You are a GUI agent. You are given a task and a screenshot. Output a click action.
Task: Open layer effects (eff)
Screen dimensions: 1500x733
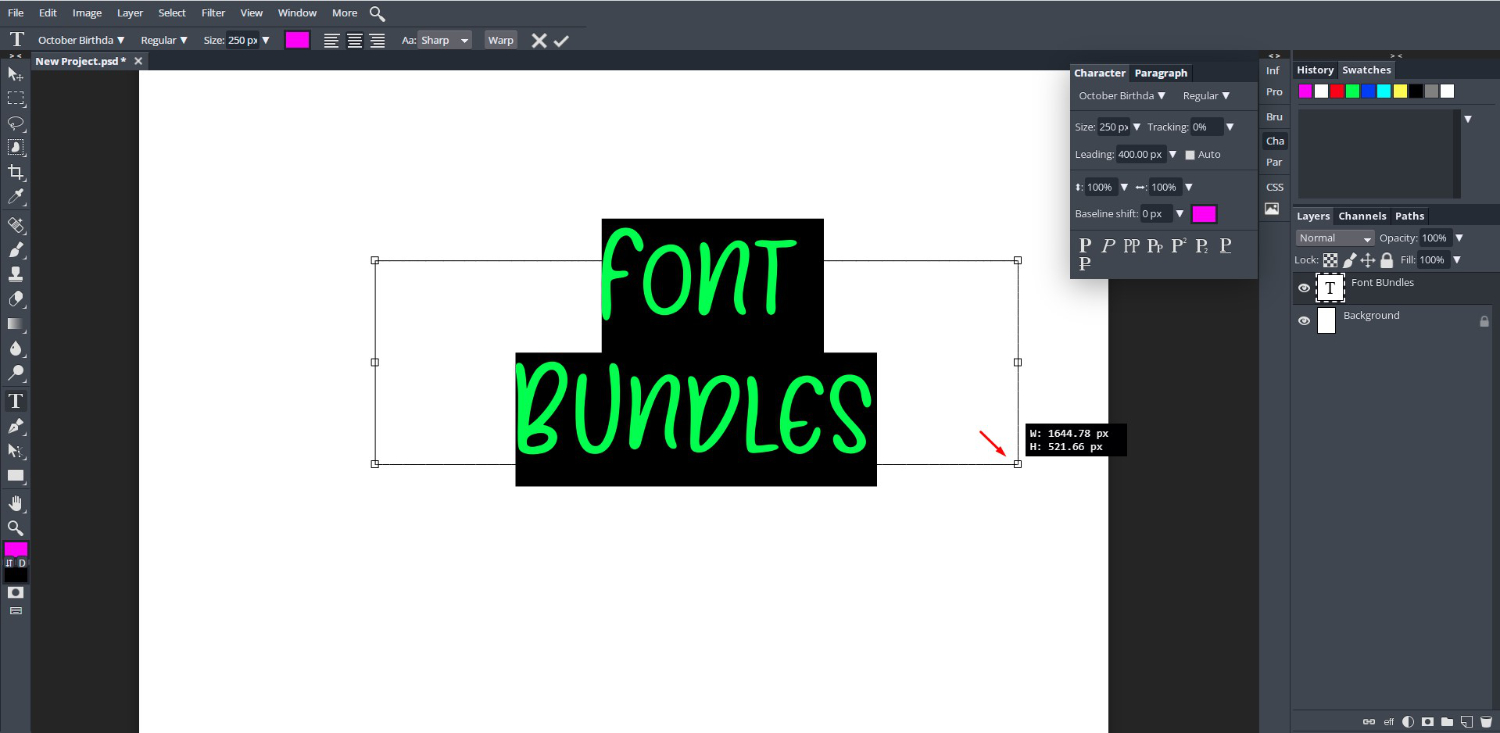click(x=1389, y=722)
